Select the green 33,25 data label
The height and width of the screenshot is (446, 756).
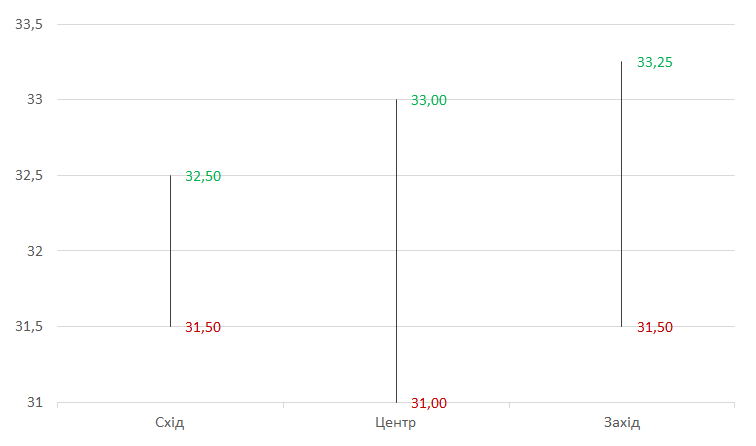click(654, 62)
